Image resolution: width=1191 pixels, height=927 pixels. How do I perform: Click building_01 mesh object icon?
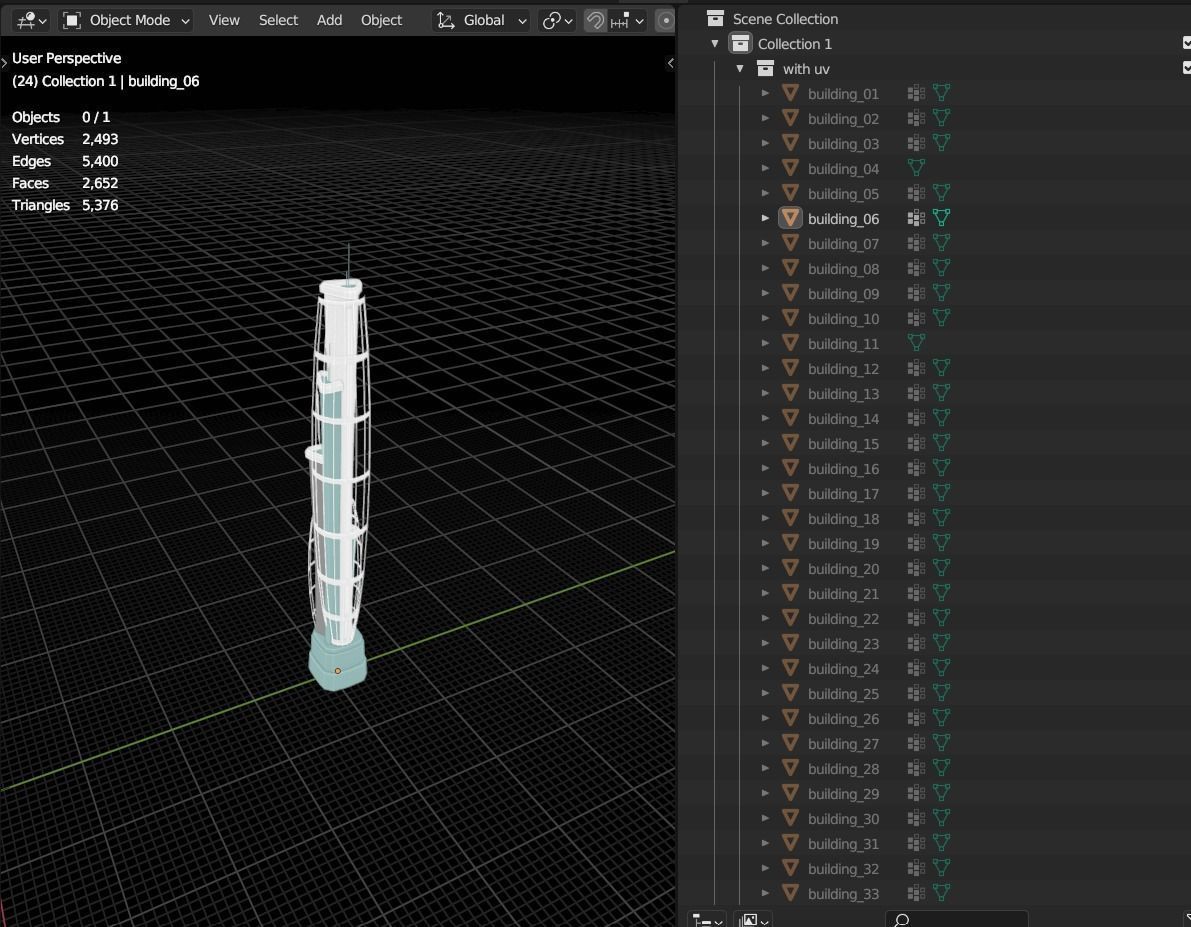(790, 93)
